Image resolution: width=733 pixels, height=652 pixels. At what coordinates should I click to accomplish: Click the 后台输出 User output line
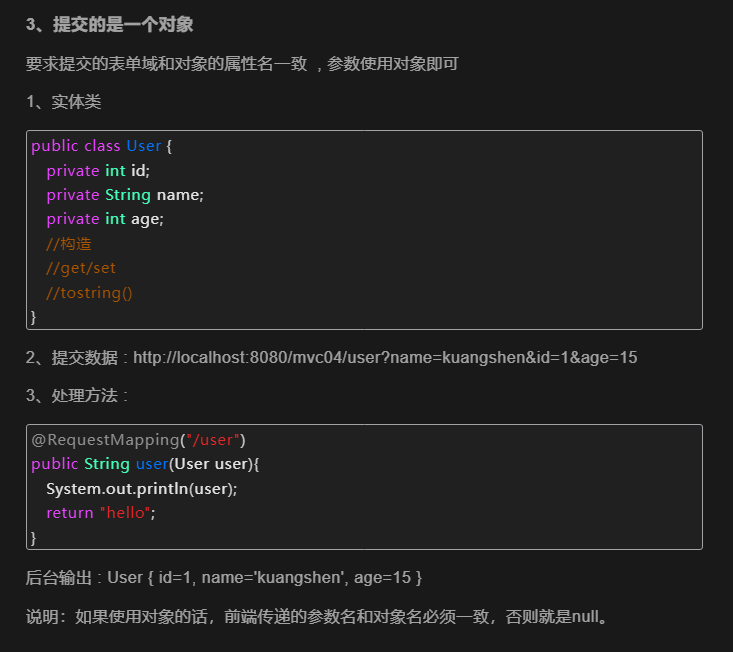tap(224, 578)
